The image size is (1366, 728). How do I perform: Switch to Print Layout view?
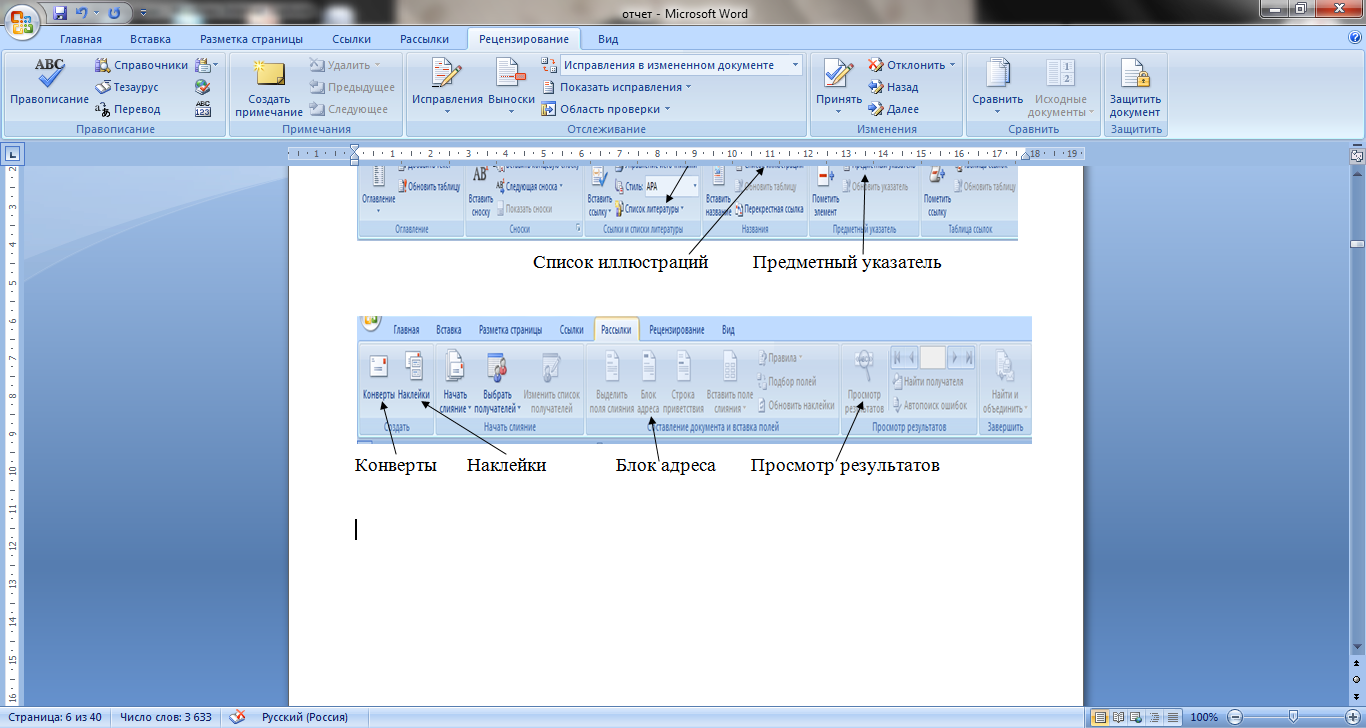point(1100,717)
